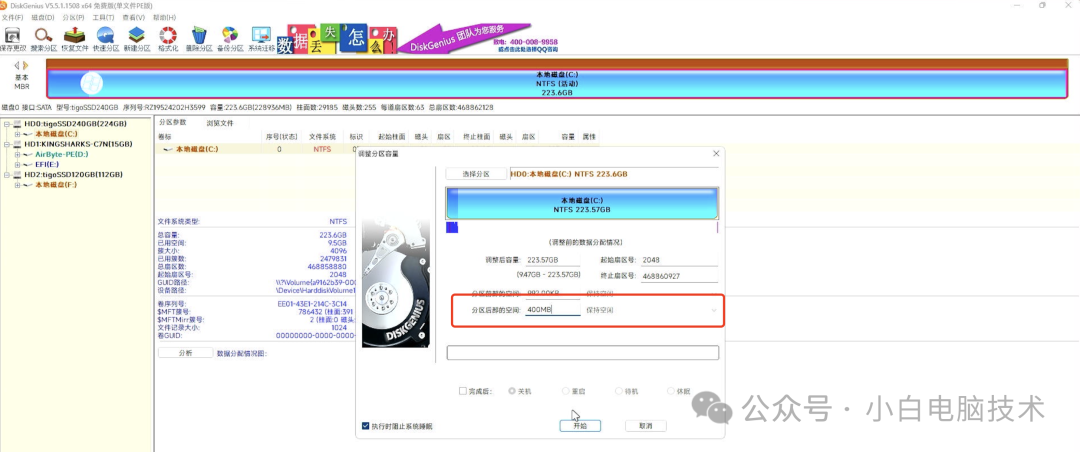Select AirByte-PE(D:) partition in tree
Viewport: 1080px width, 452px height.
pos(62,154)
